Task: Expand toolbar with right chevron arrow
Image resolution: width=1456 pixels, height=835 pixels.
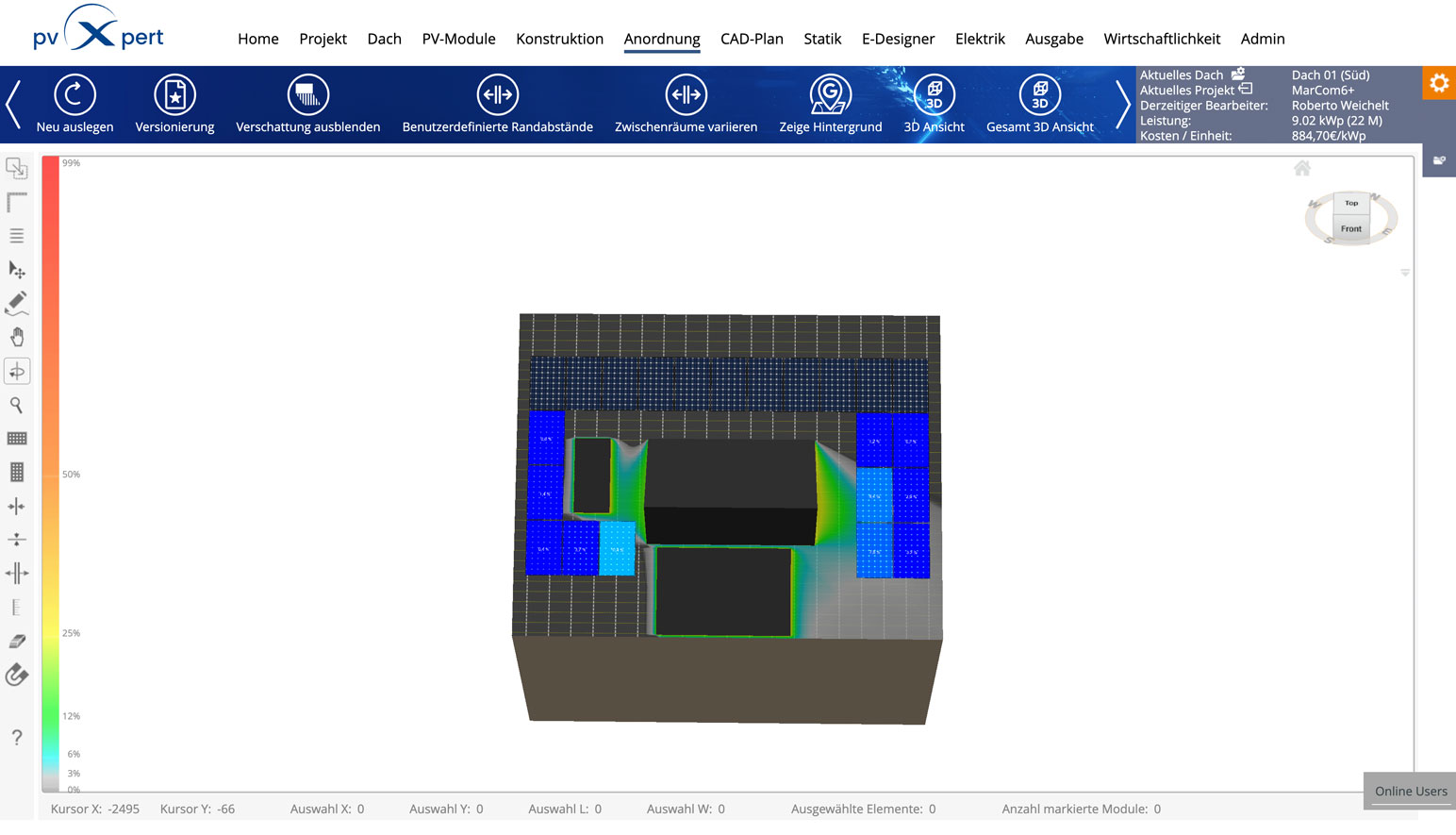Action: point(1122,104)
